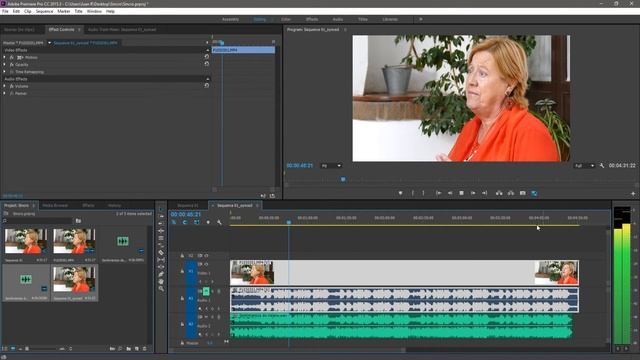Image resolution: width=640 pixels, height=360 pixels.
Task: Open the Master clip dropdown arrow
Action: click(x=49, y=43)
